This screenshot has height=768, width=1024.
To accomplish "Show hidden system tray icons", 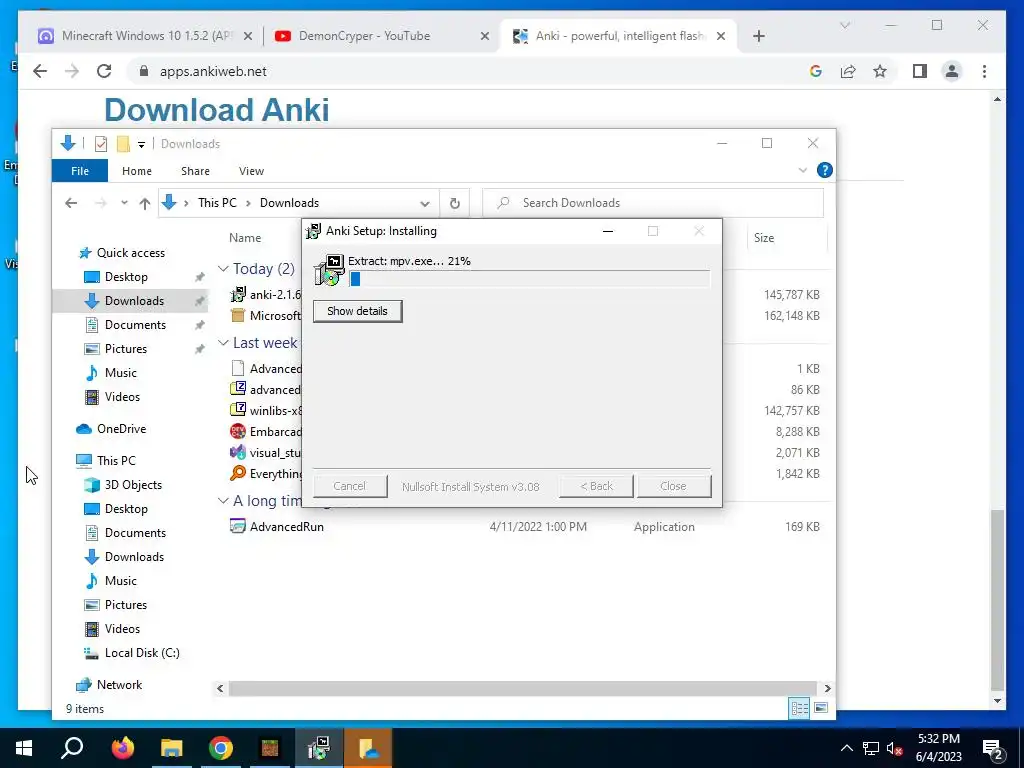I will (846, 748).
